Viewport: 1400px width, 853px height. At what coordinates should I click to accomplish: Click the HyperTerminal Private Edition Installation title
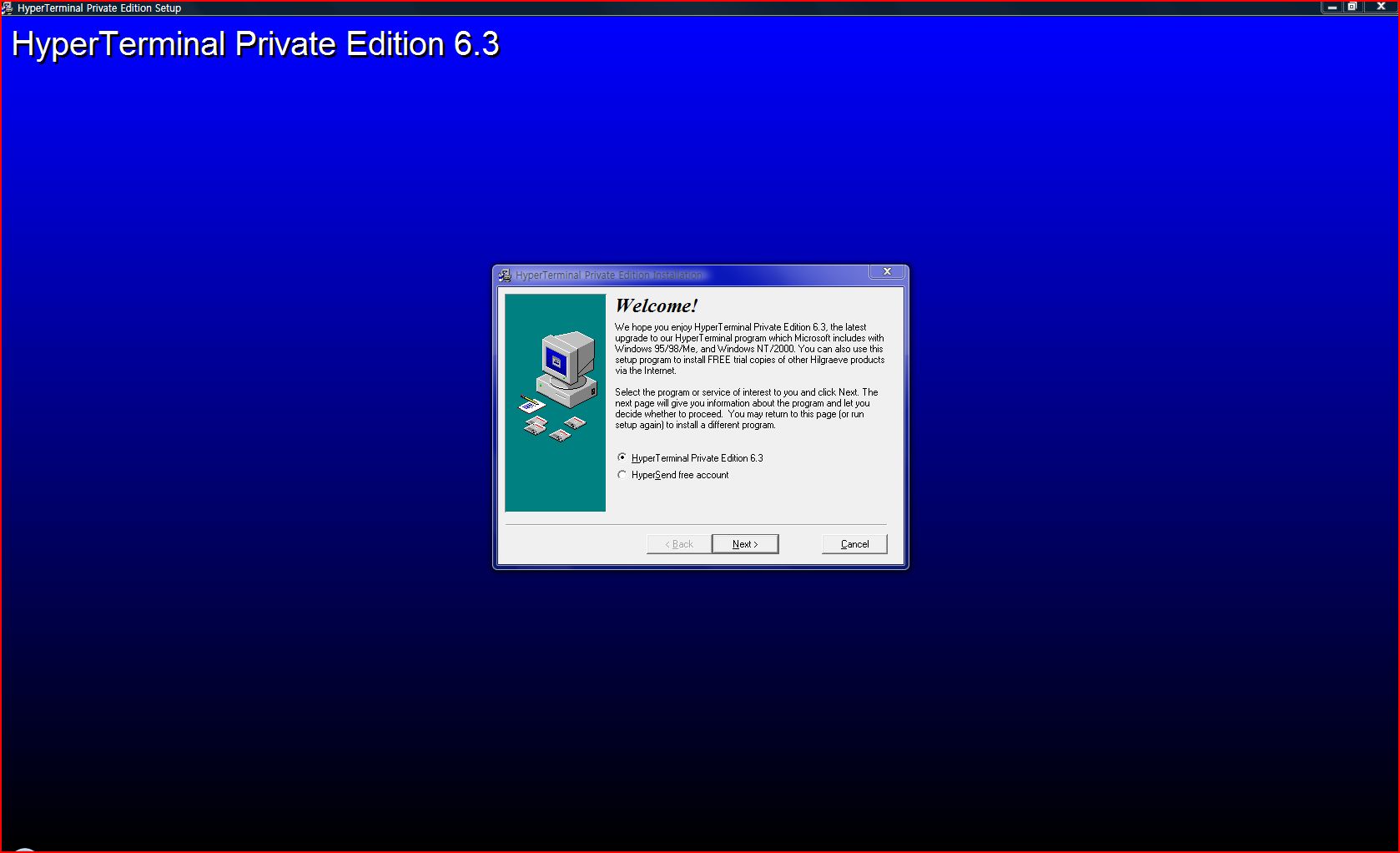click(609, 275)
